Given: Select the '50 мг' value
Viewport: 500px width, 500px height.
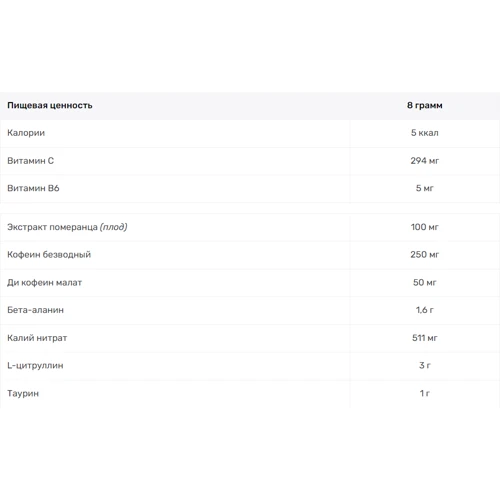Looking at the screenshot, I should coord(425,283).
